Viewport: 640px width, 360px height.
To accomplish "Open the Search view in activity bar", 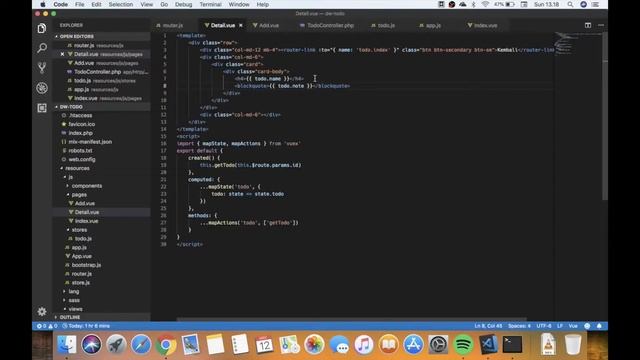I will 42,48.
